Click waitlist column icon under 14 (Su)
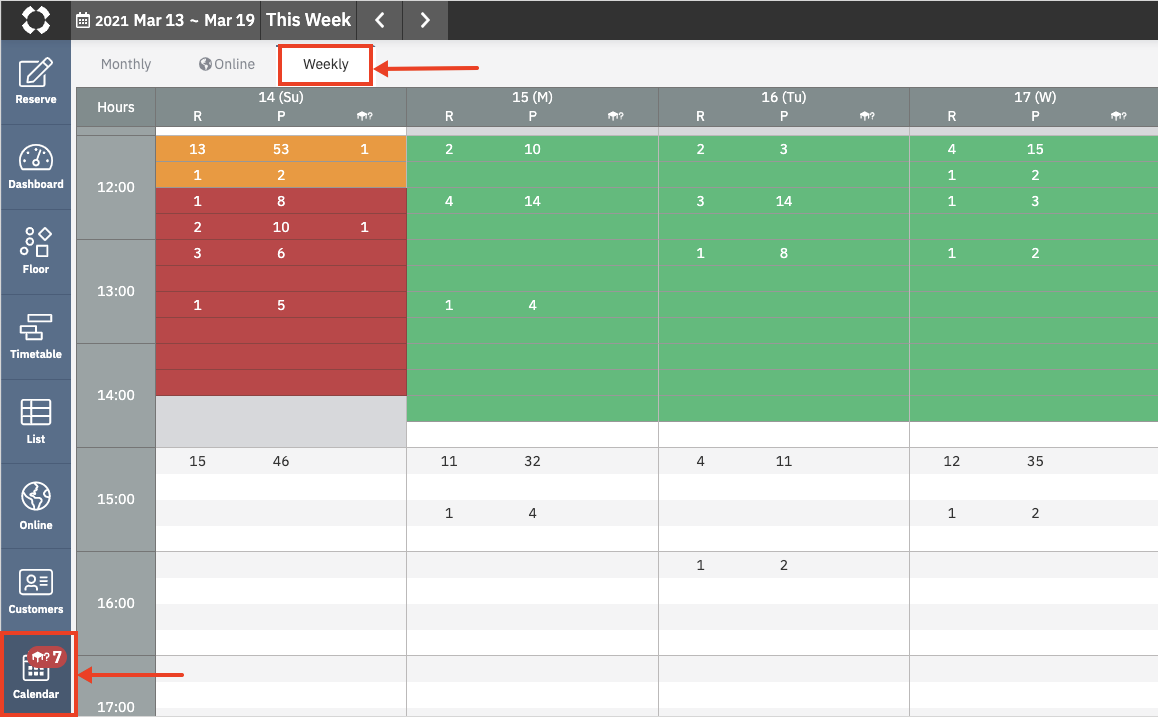Screen dimensions: 1158x717 point(364,116)
